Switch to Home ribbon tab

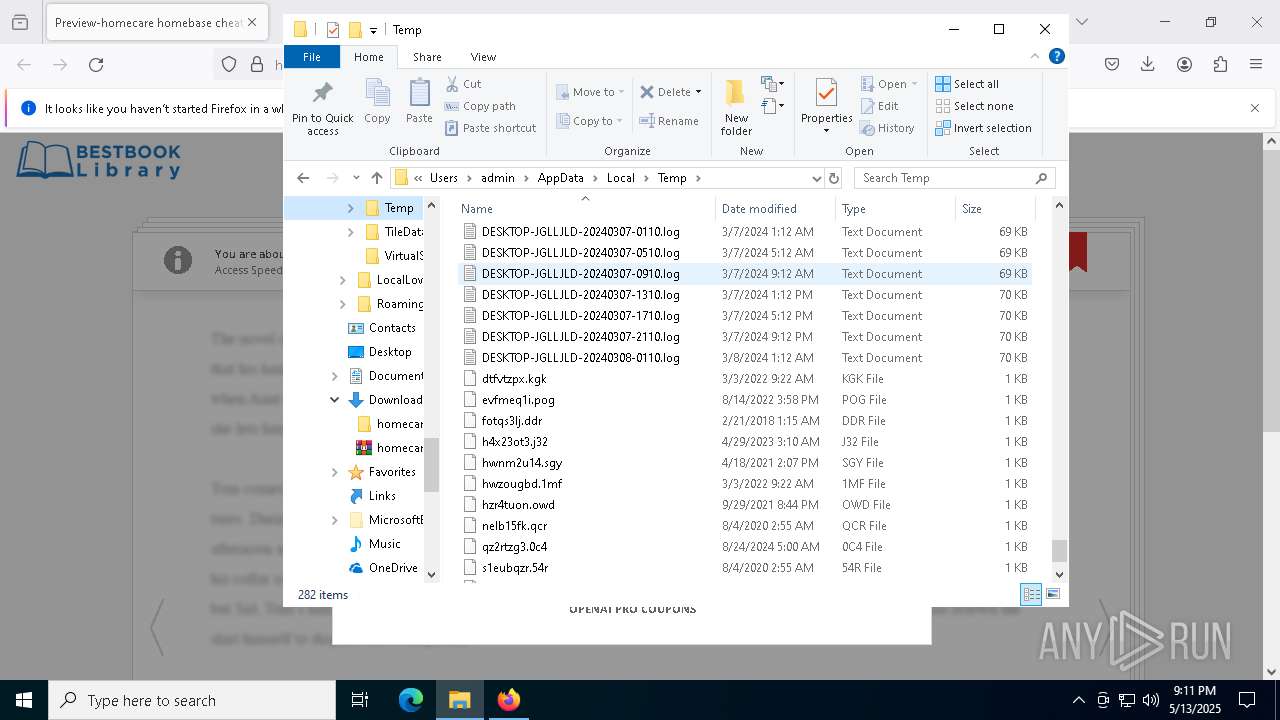click(368, 57)
